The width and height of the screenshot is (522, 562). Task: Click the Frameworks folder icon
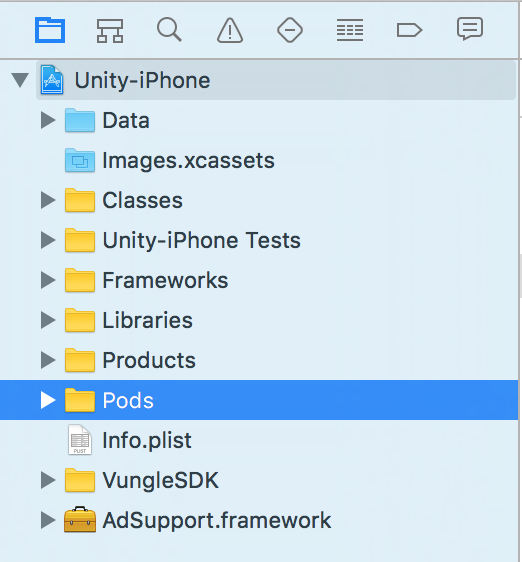pos(80,280)
